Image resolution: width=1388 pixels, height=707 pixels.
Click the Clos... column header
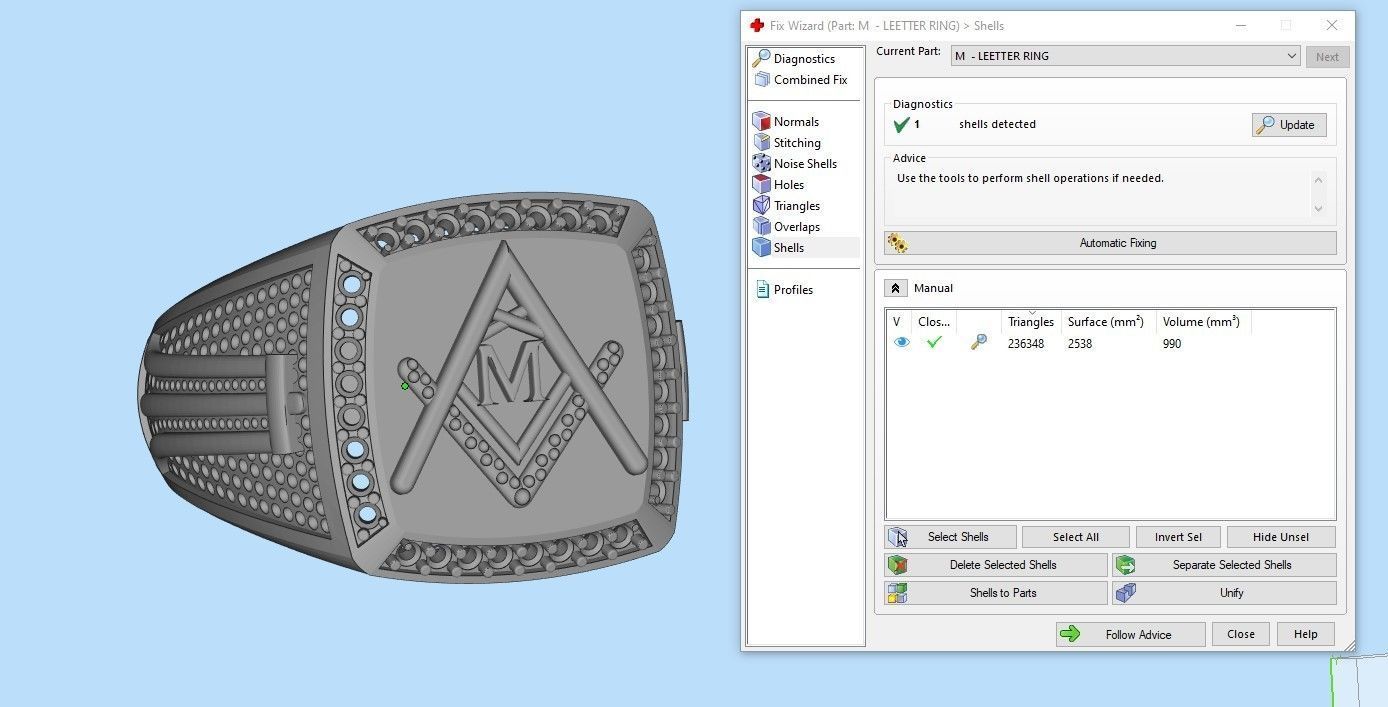click(934, 322)
